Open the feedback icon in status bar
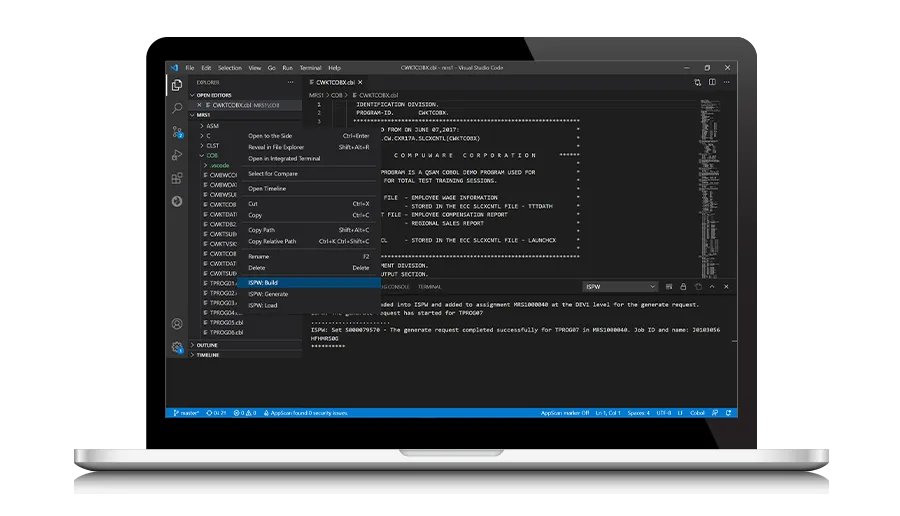900x516 pixels. click(x=715, y=413)
